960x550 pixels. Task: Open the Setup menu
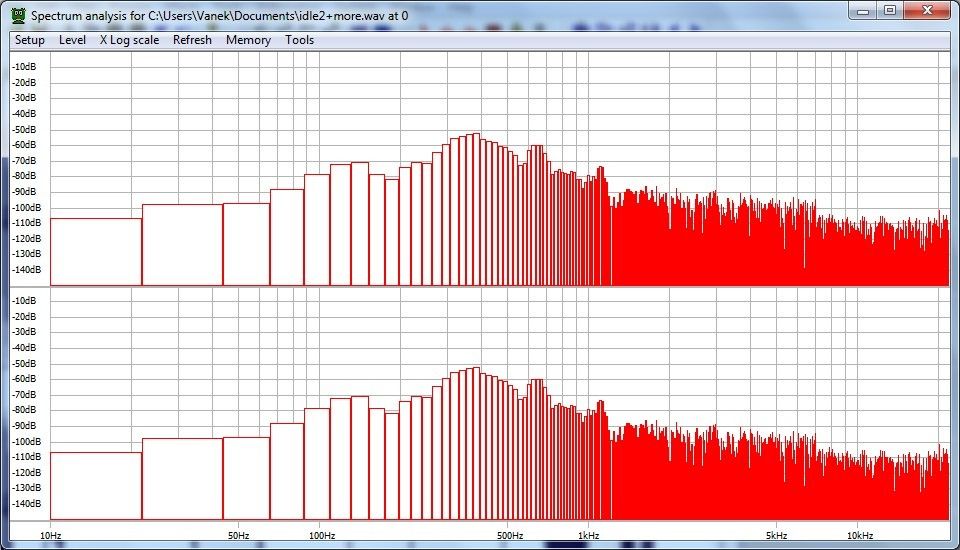point(30,40)
